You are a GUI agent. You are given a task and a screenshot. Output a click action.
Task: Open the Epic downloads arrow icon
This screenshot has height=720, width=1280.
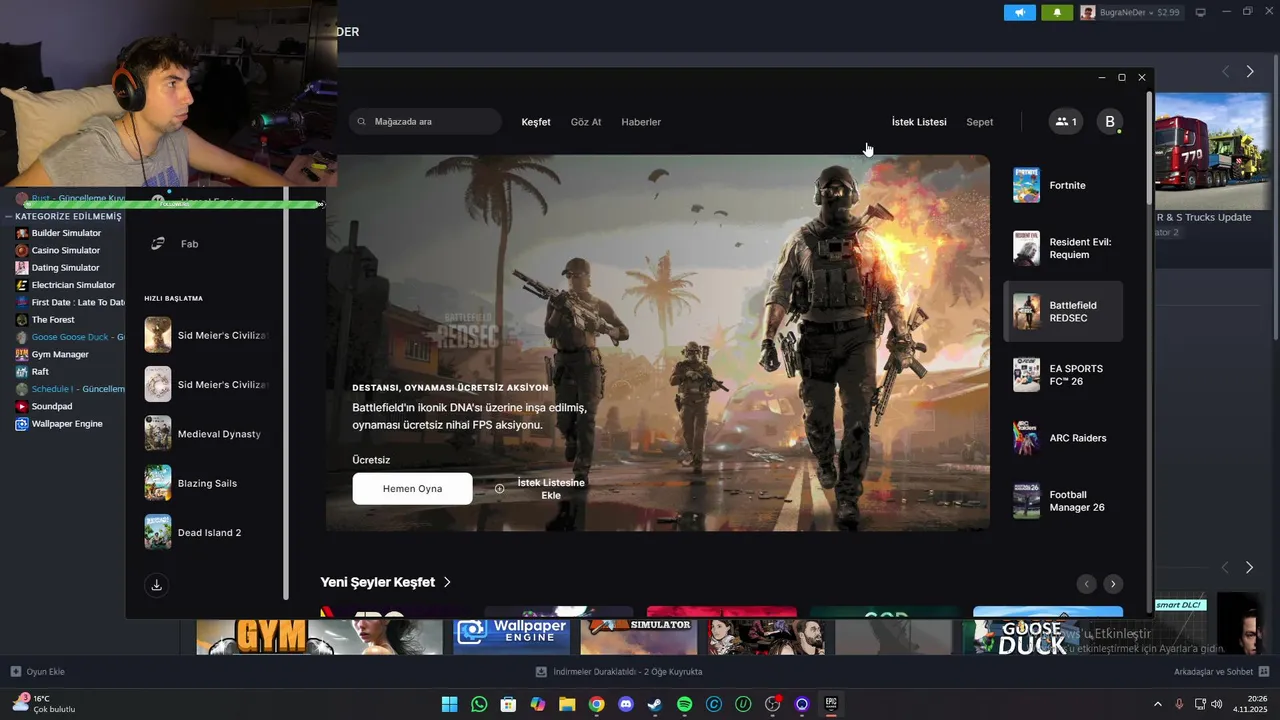coord(156,585)
